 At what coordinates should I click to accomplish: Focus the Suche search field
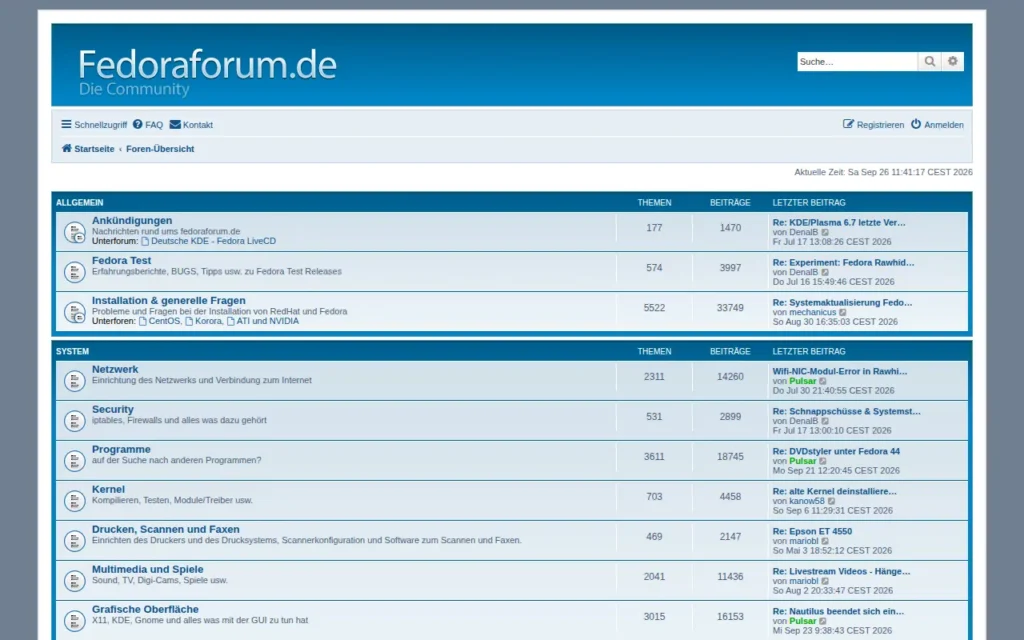857,61
